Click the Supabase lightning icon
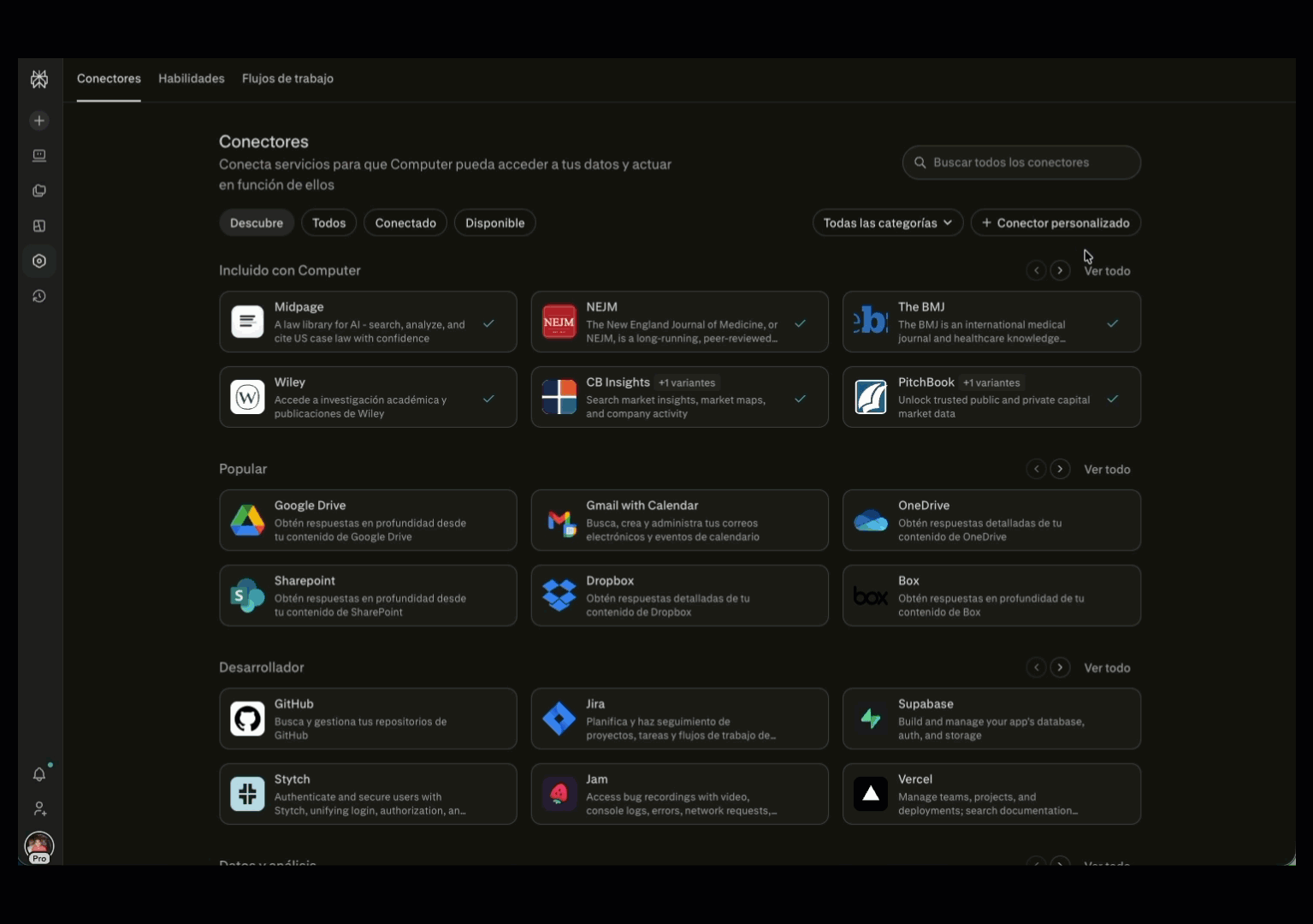Screen dimensions: 1313x924 coord(871,719)
